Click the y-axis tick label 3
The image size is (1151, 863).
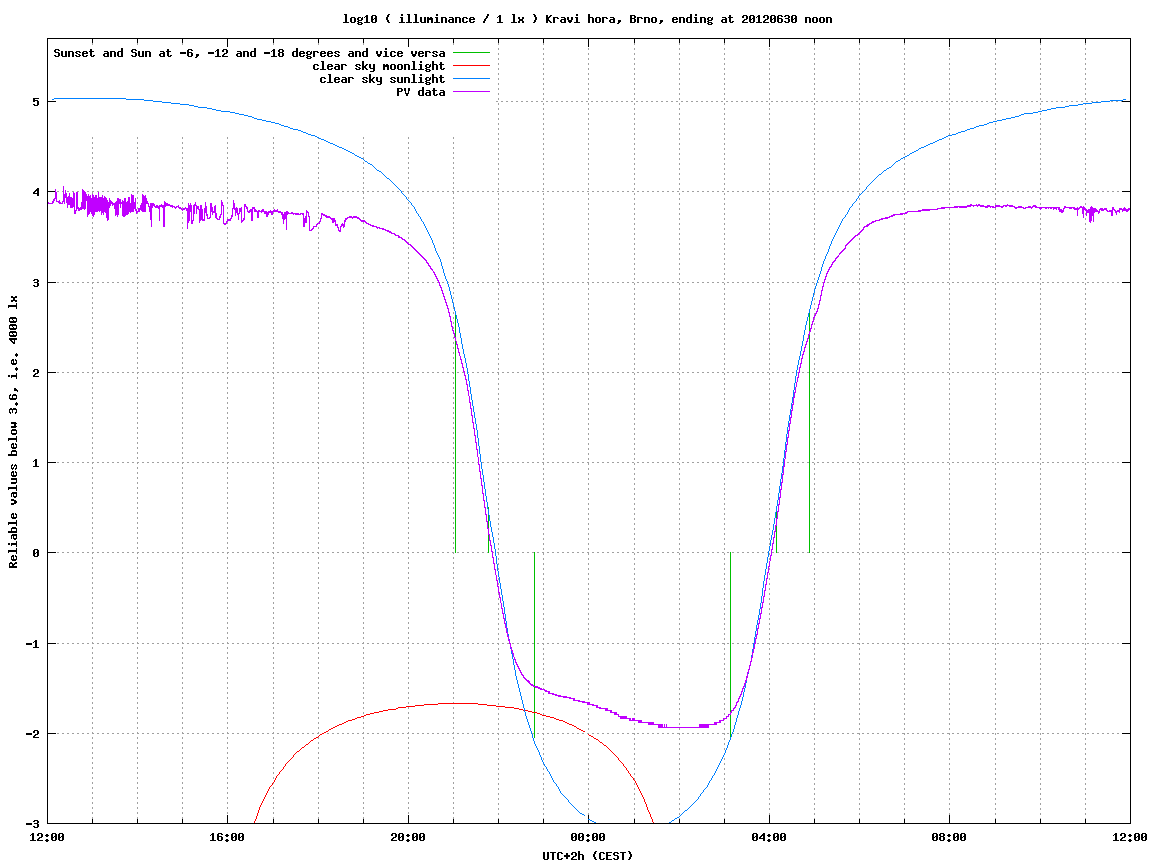click(x=35, y=283)
